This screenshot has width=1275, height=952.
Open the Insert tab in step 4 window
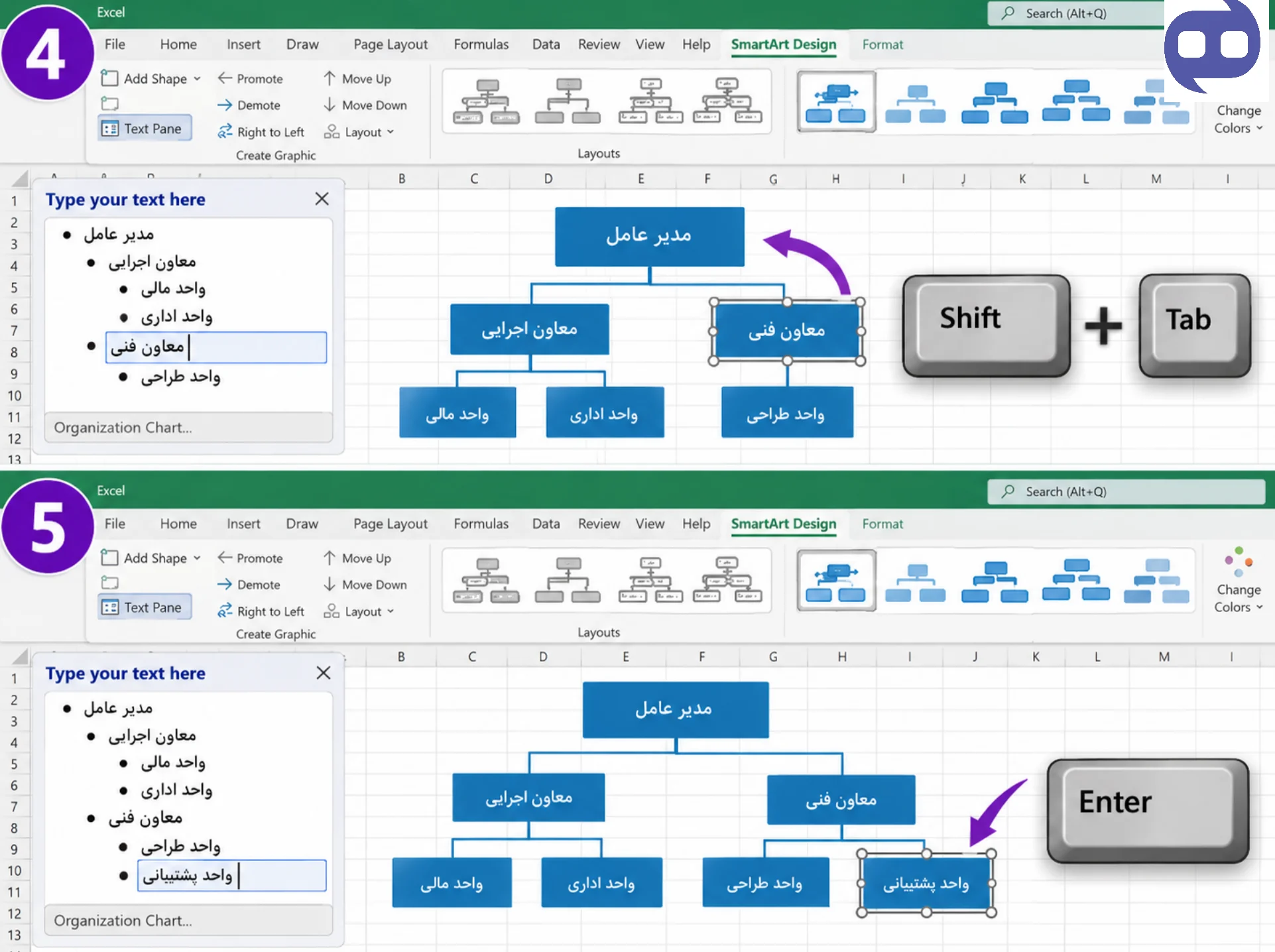[243, 44]
